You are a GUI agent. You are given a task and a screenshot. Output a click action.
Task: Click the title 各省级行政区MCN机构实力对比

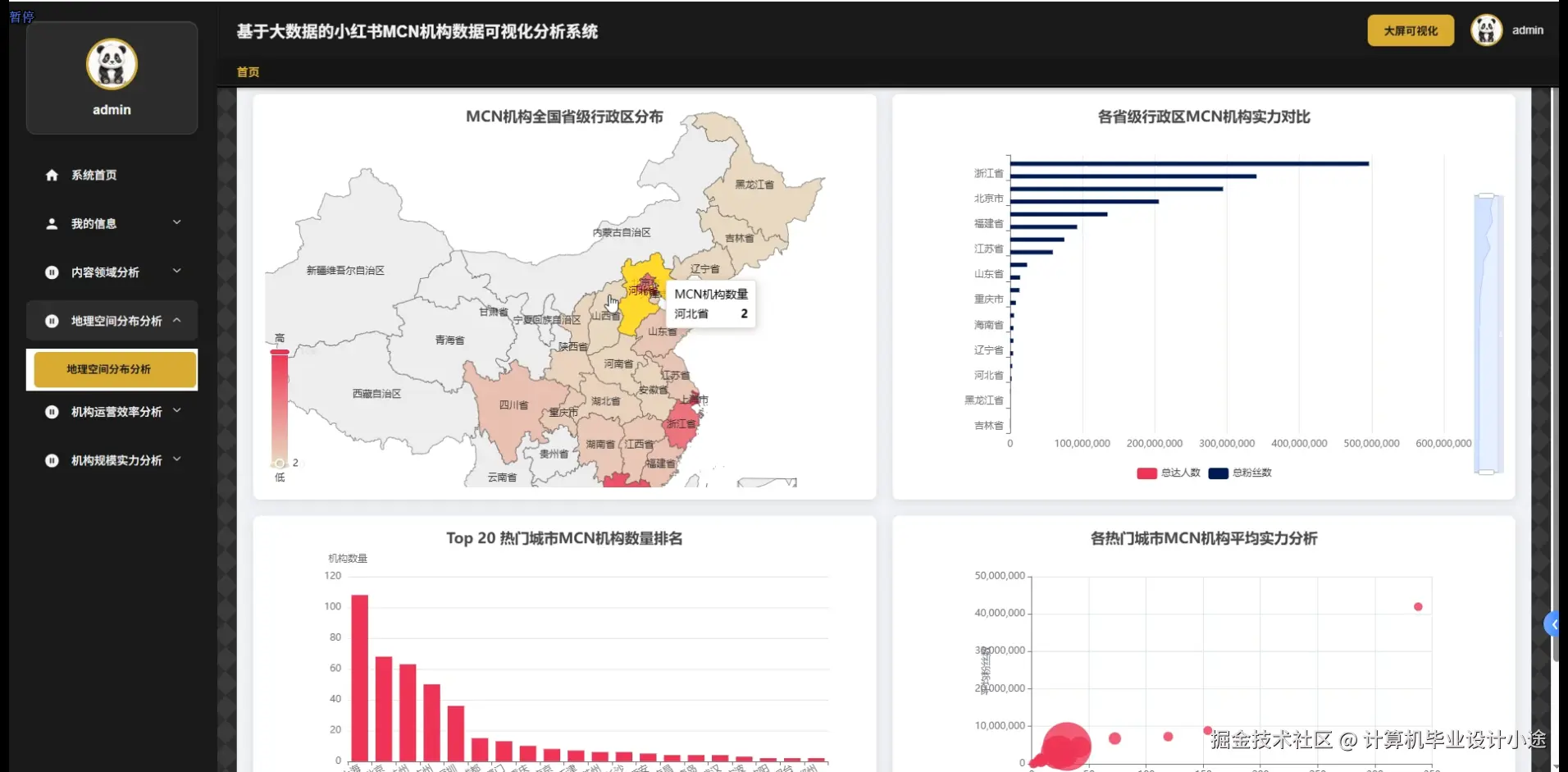pos(1204,117)
